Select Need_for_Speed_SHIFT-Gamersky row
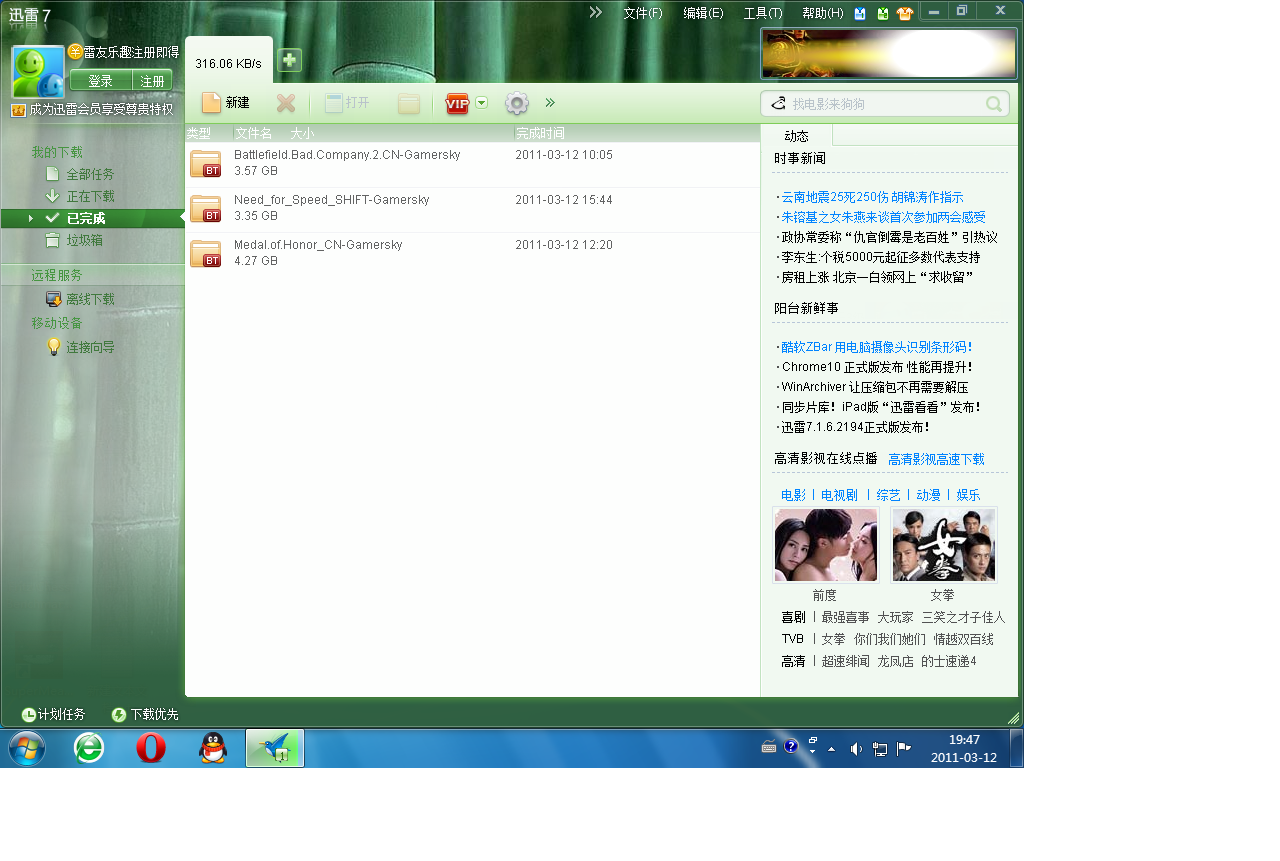This screenshot has height=861, width=1280. [x=472, y=209]
